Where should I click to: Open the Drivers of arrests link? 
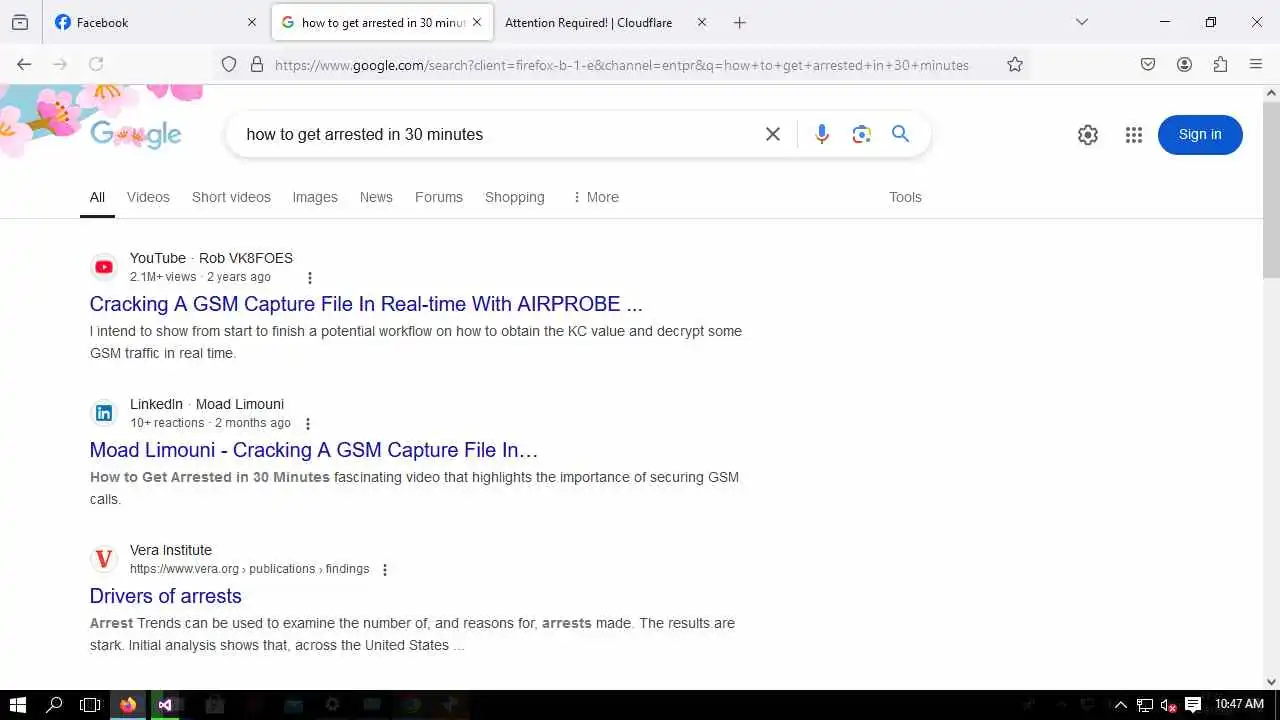(x=166, y=596)
